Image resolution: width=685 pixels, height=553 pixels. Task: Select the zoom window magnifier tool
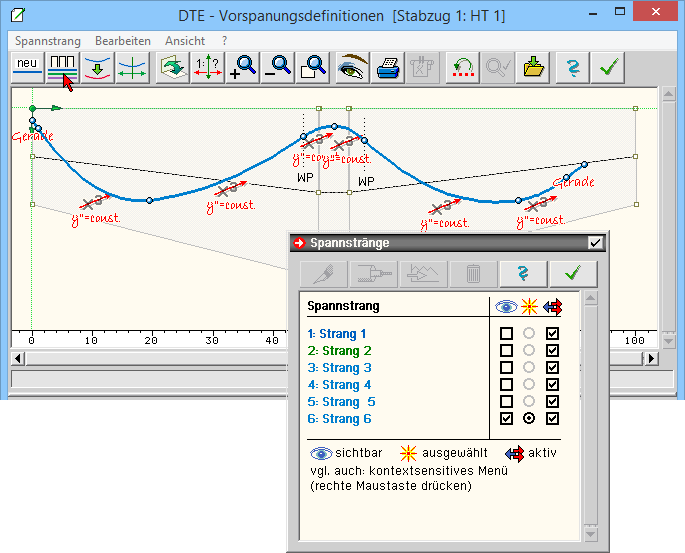tap(312, 67)
